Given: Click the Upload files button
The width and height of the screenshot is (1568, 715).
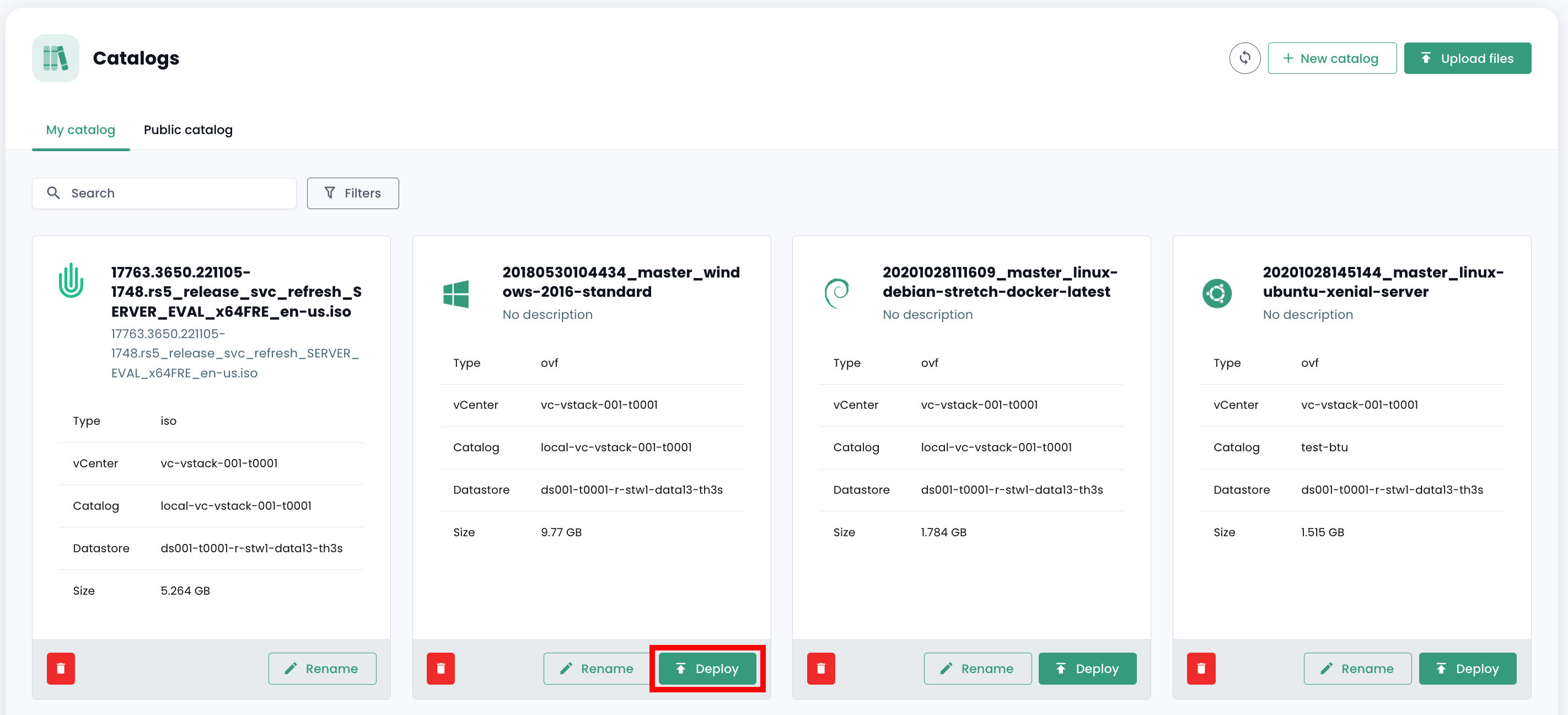Looking at the screenshot, I should (x=1467, y=58).
